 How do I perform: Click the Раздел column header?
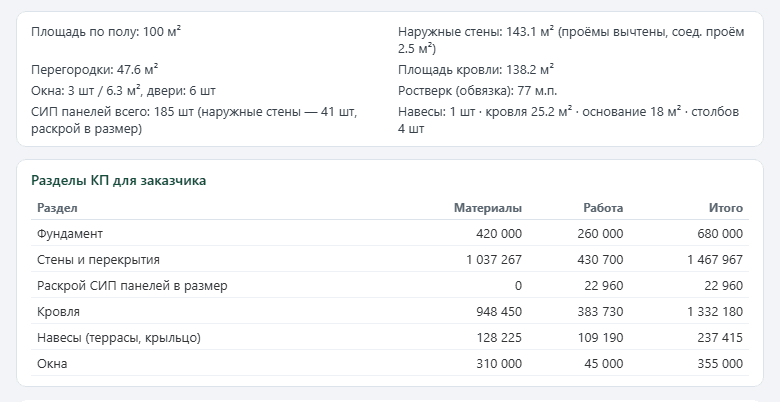(57, 208)
